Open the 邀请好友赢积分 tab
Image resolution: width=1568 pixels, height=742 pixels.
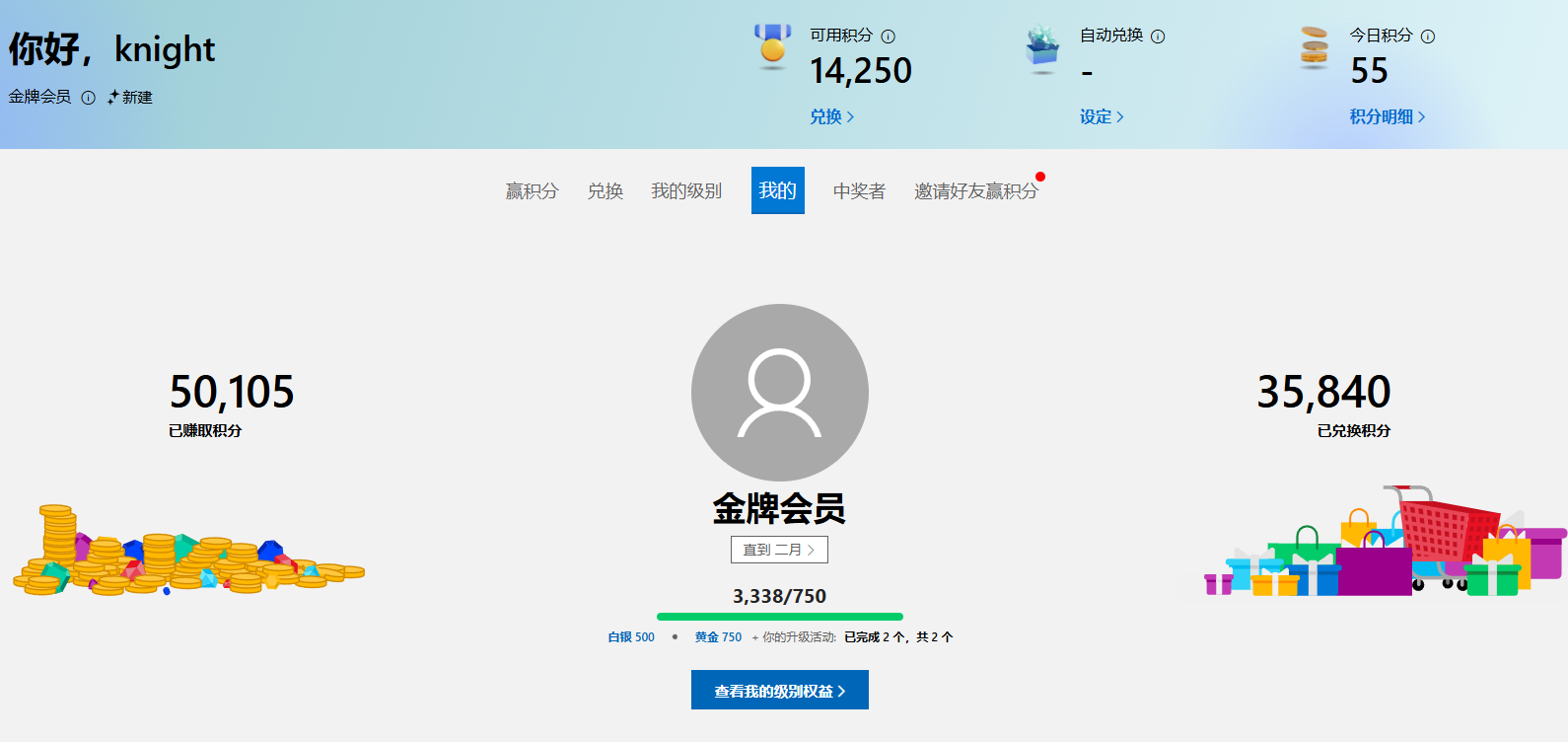click(975, 191)
